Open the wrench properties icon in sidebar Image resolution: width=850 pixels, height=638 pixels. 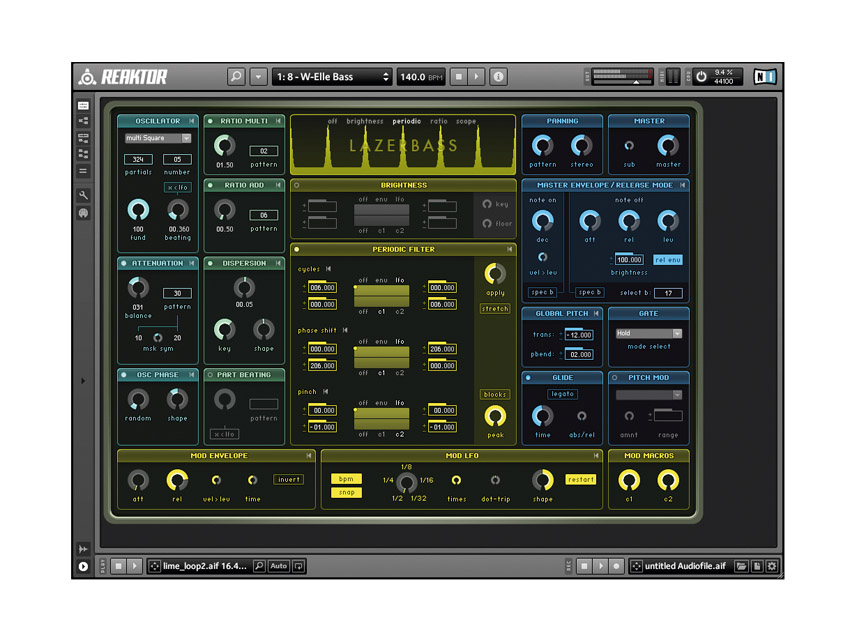point(83,195)
